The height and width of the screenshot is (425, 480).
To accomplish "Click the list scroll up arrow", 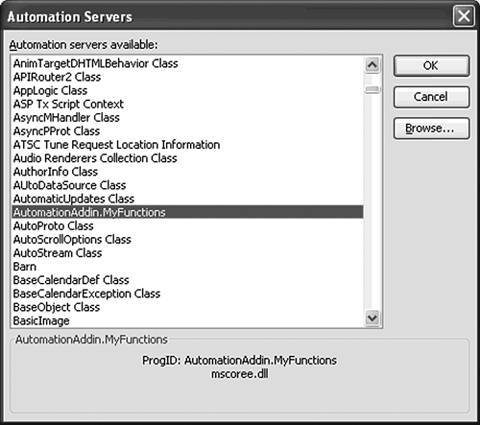I will coord(372,65).
